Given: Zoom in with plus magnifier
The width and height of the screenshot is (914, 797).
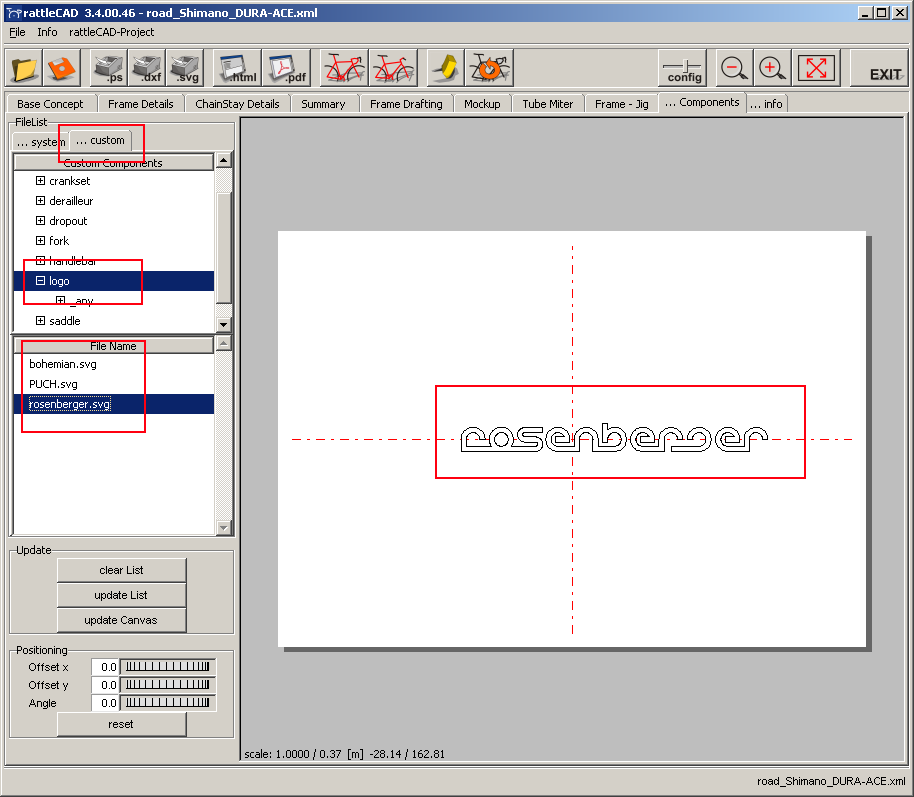Looking at the screenshot, I should [772, 68].
